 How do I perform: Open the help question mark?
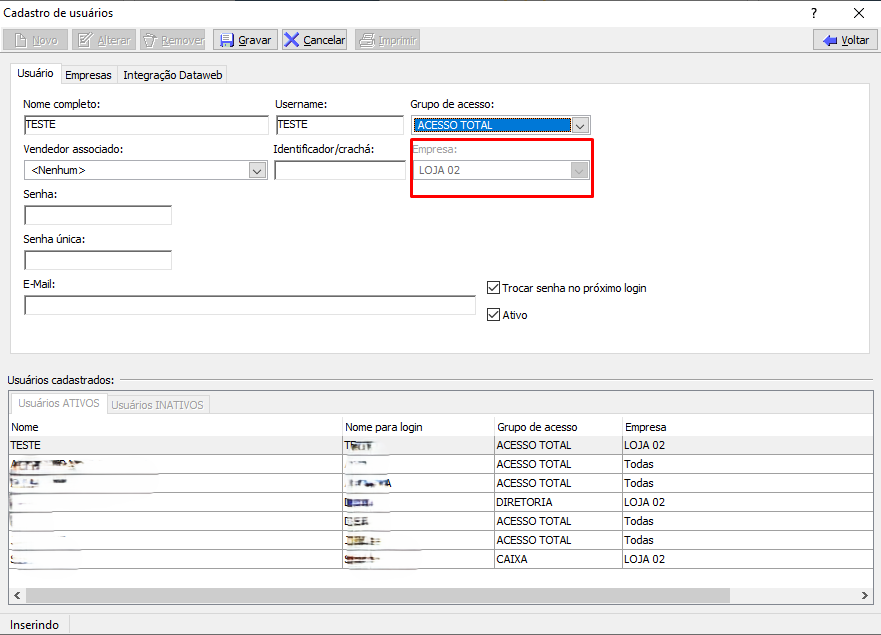pyautogui.click(x=814, y=13)
